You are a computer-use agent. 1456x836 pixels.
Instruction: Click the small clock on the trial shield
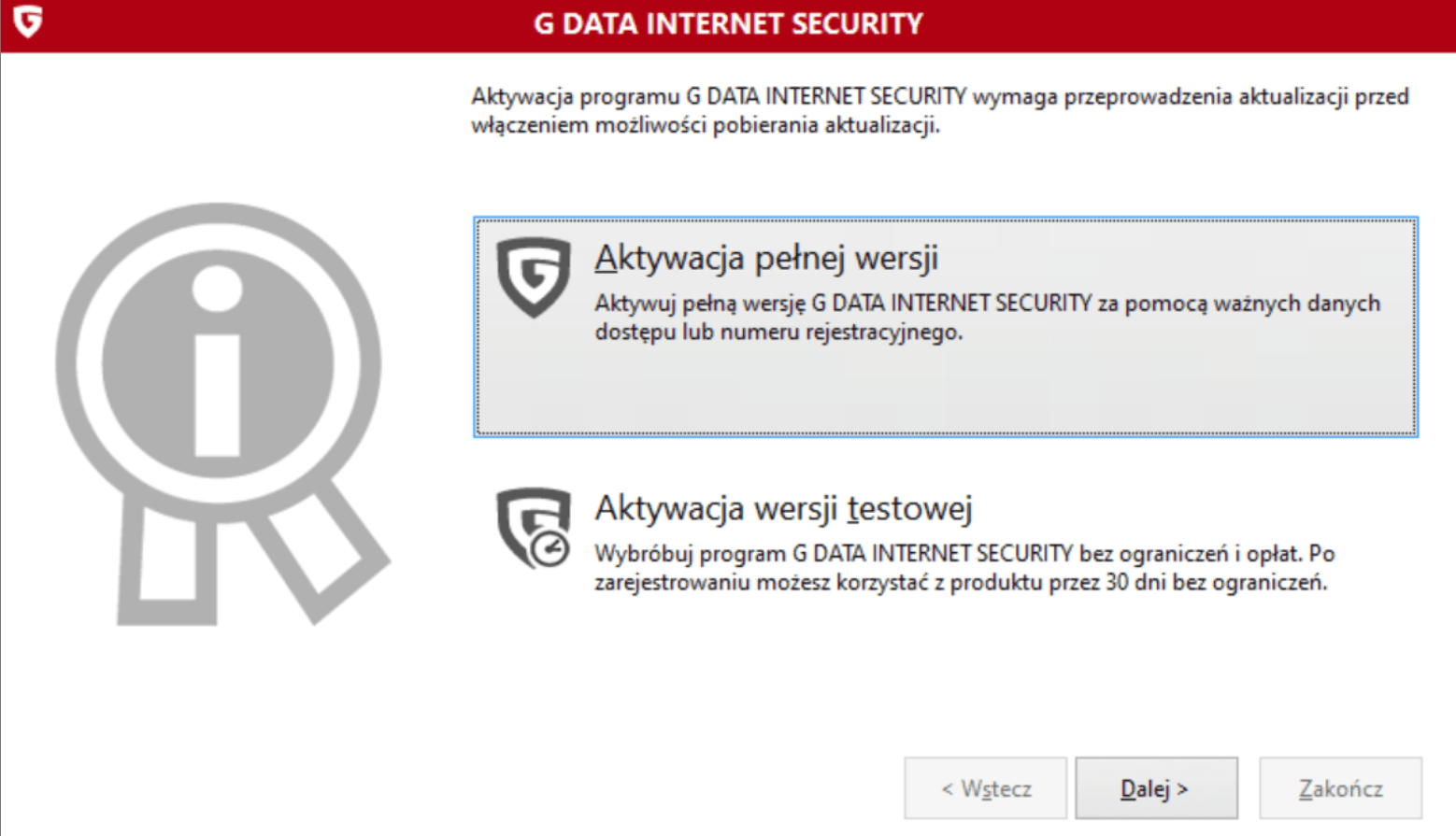pos(550,549)
